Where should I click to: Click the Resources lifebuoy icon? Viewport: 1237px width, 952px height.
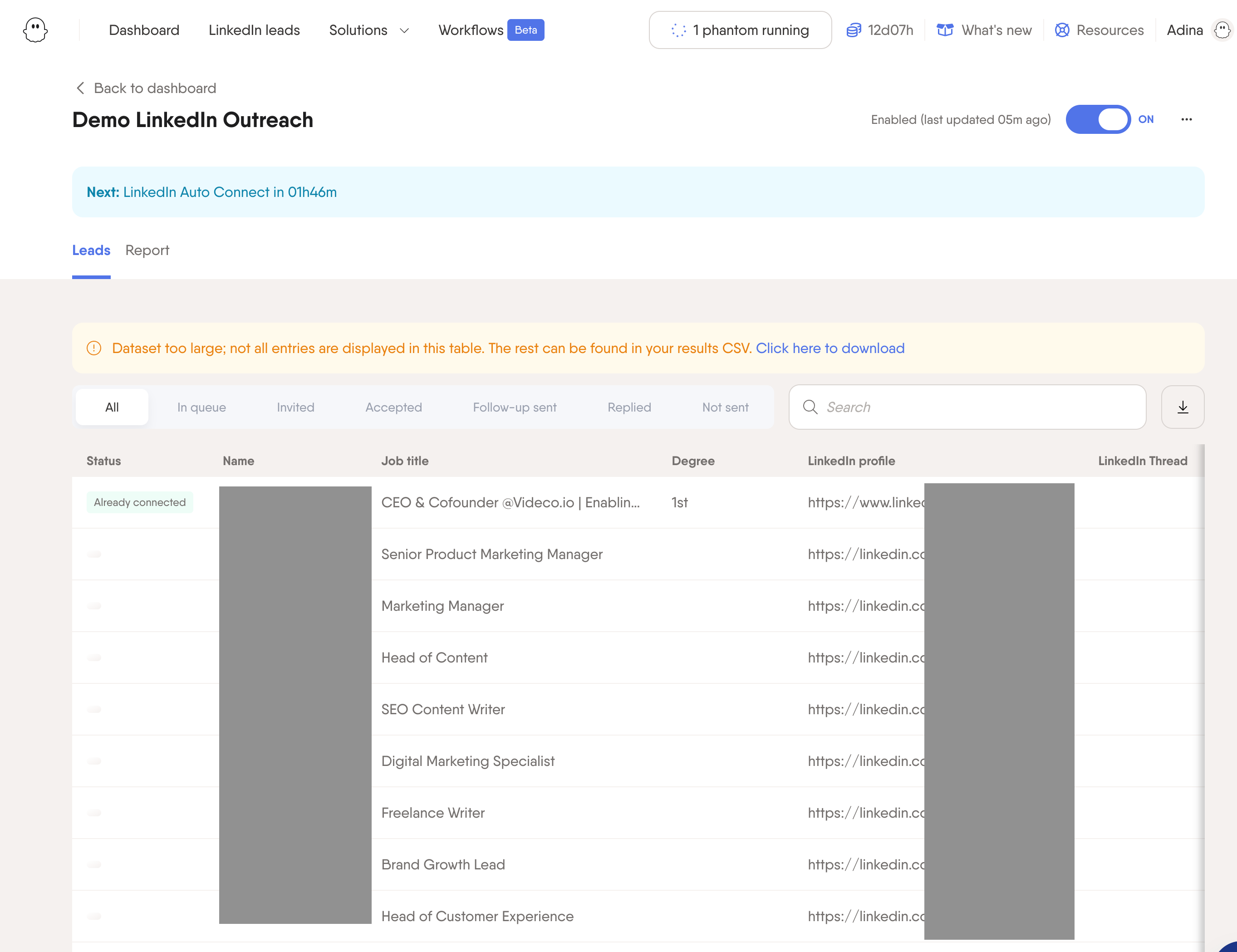(x=1062, y=30)
